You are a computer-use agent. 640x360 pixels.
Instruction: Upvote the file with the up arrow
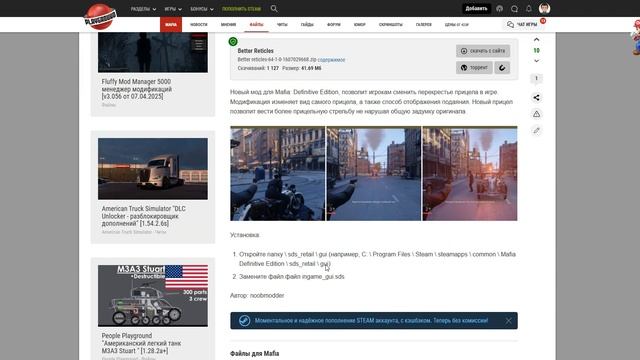536,40
